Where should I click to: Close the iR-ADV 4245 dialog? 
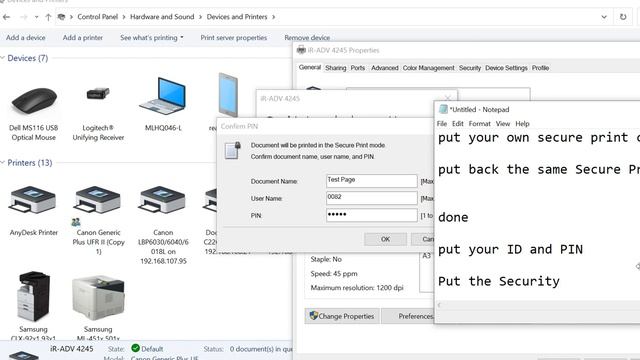click(x=448, y=98)
